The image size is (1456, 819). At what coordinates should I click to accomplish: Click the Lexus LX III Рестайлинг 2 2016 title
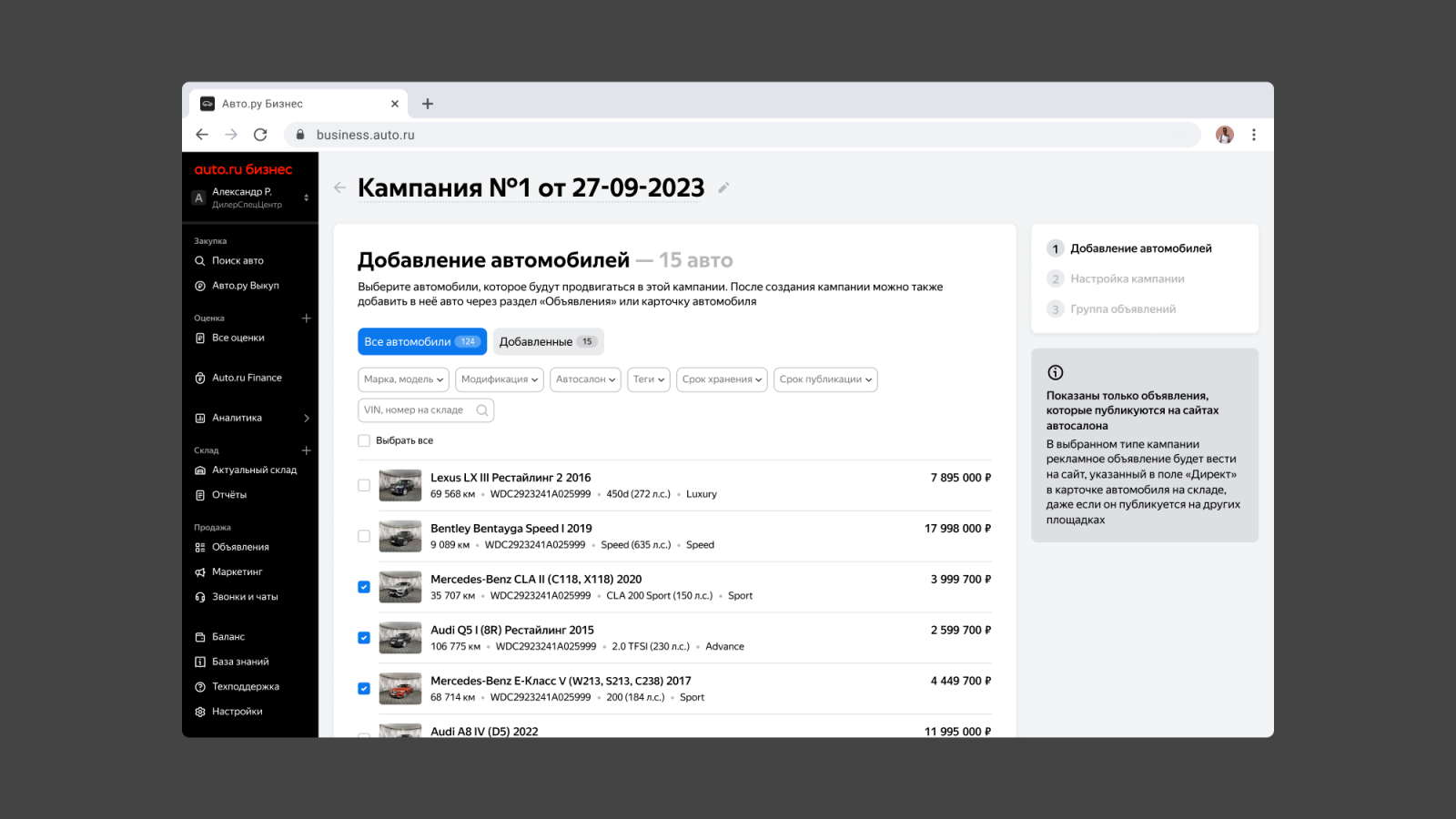tap(511, 478)
